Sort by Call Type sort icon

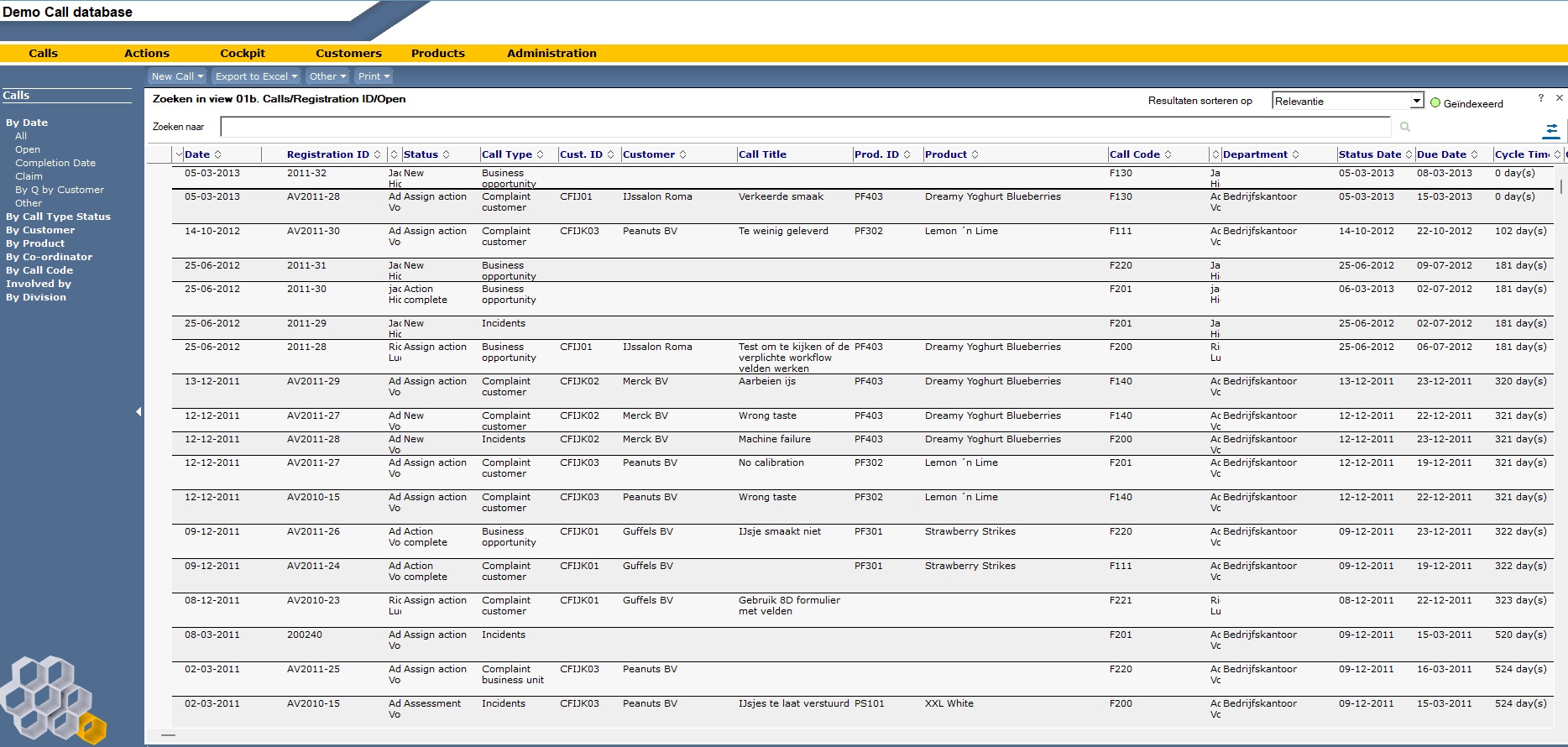coord(541,154)
